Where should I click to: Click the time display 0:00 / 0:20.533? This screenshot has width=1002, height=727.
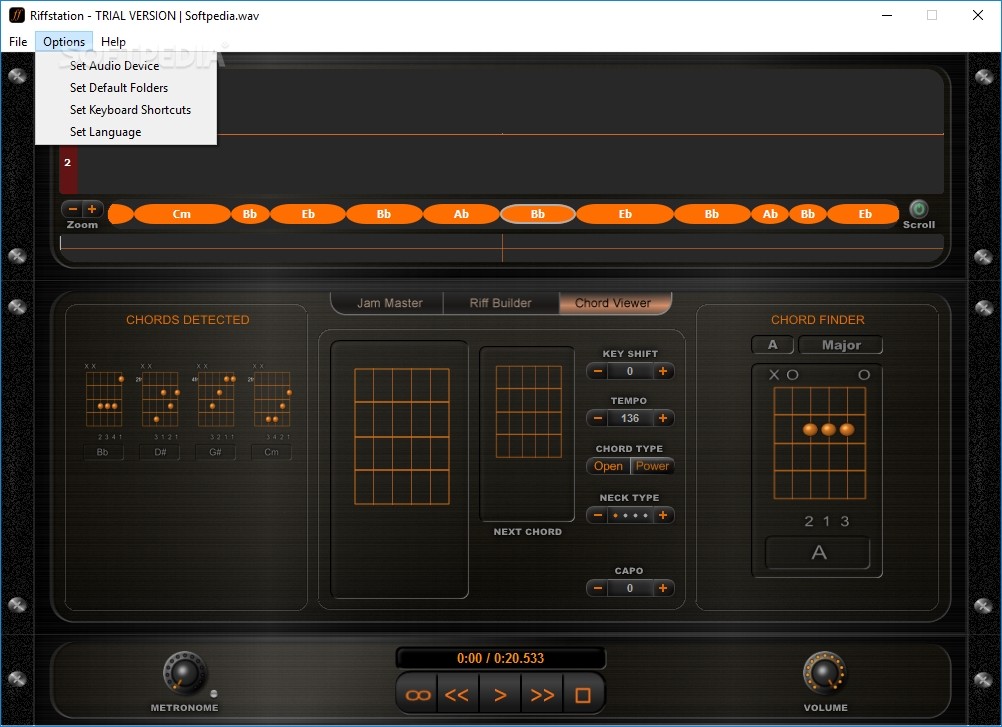500,659
